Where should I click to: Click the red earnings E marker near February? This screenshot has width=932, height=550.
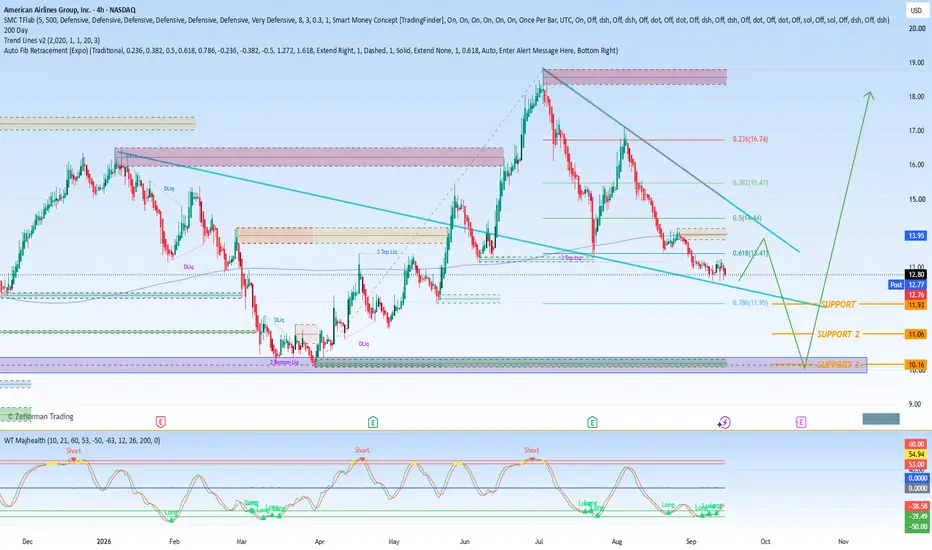point(160,422)
